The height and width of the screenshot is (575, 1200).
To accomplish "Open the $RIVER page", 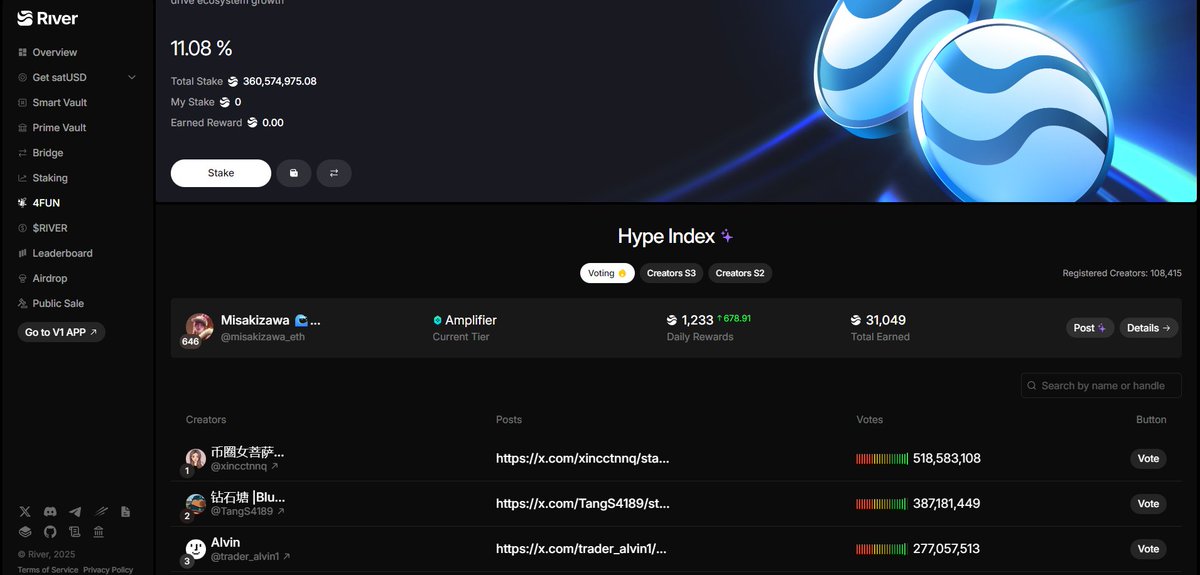I will pos(49,228).
